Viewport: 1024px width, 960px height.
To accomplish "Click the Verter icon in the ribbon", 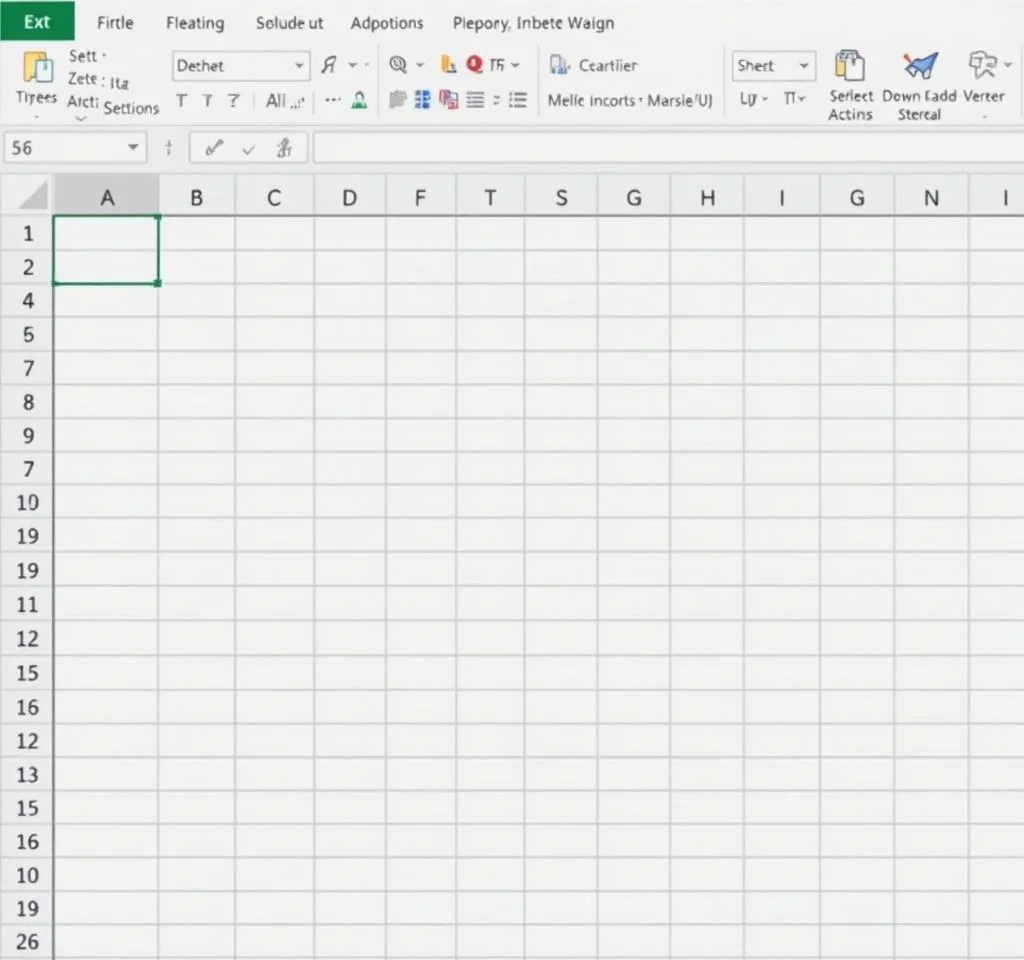I will (x=983, y=67).
